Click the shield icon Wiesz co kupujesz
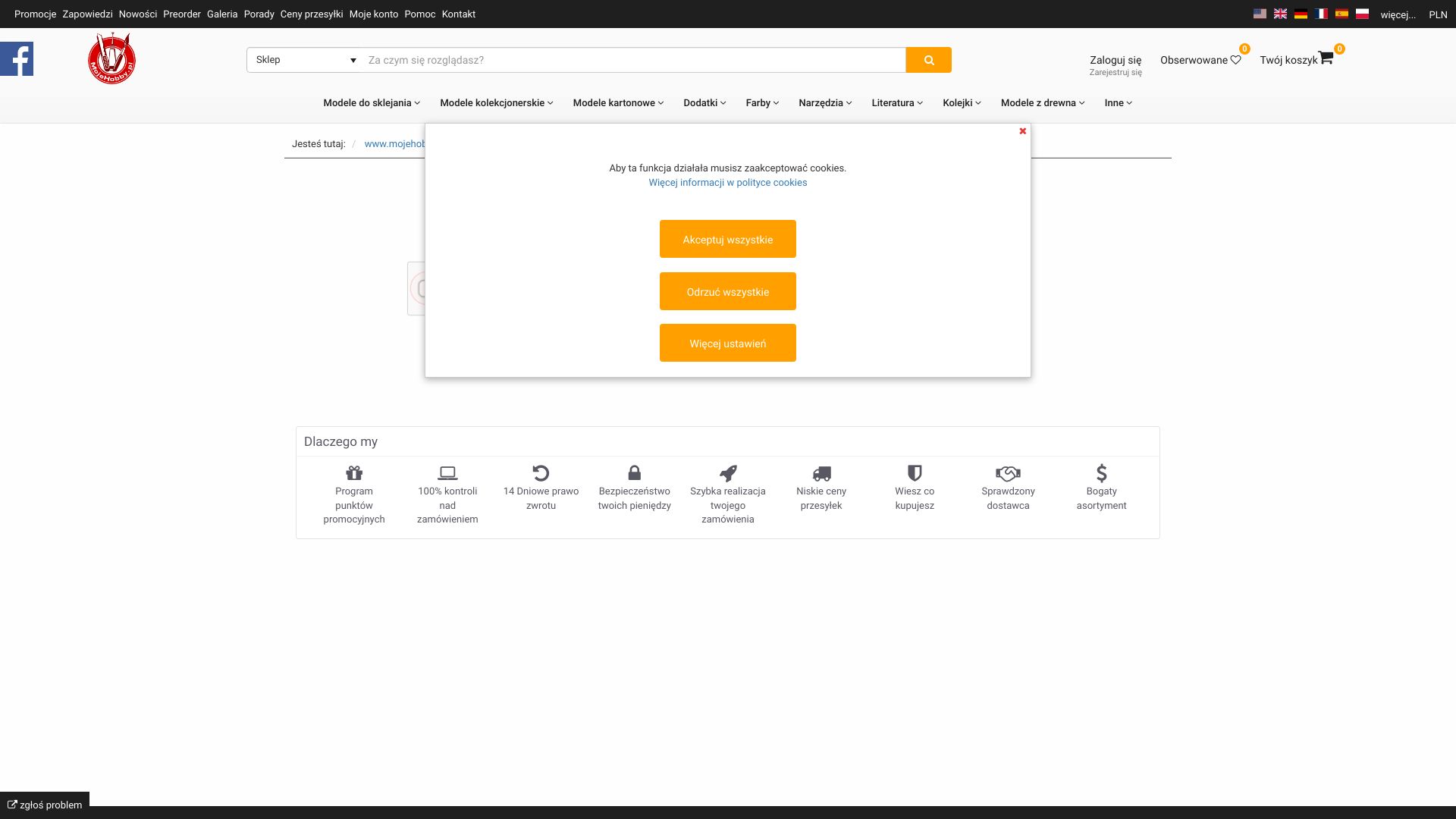This screenshot has width=1456, height=819. (x=915, y=473)
